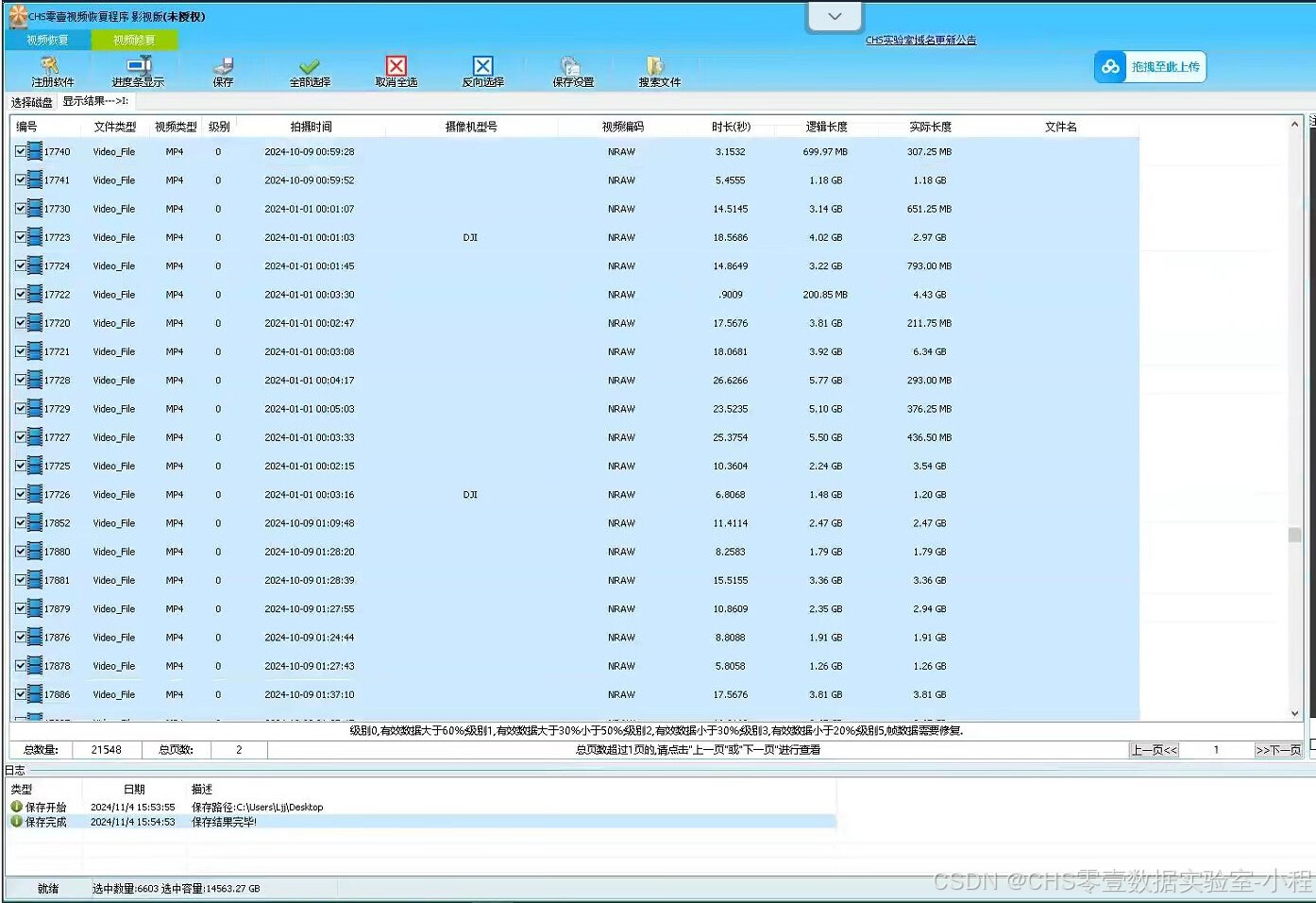Uncheck the checkbox for row 17724
The image size is (1316, 903).
click(21, 265)
